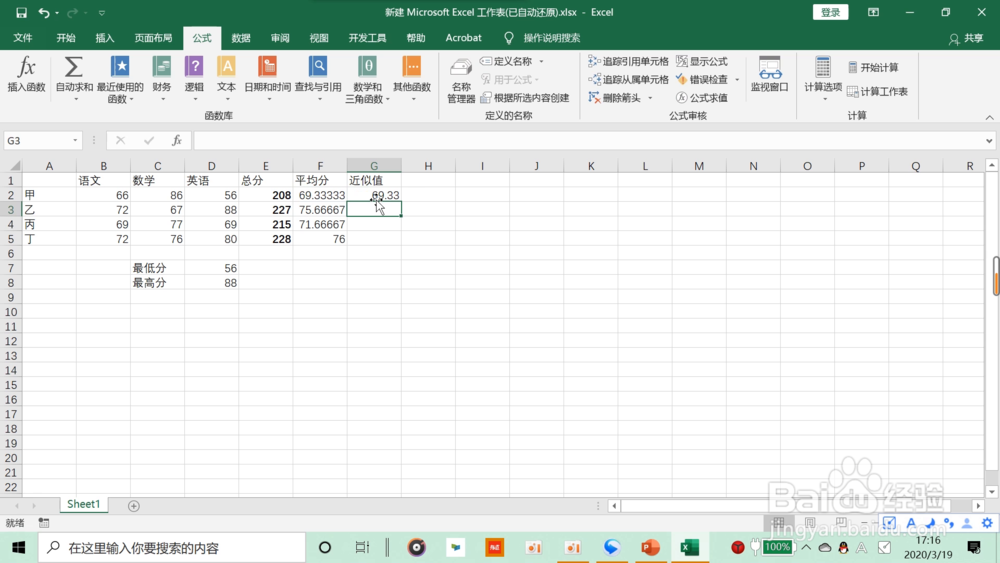Viewport: 1000px width, 563px height.
Task: Select cell E2 with value 208
Action: click(x=265, y=195)
